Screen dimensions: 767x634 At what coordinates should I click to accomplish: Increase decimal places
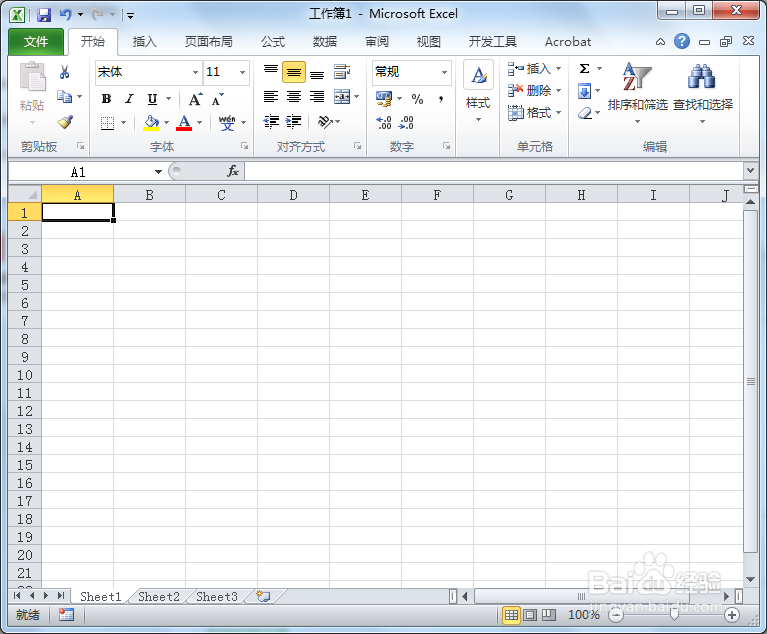384,122
